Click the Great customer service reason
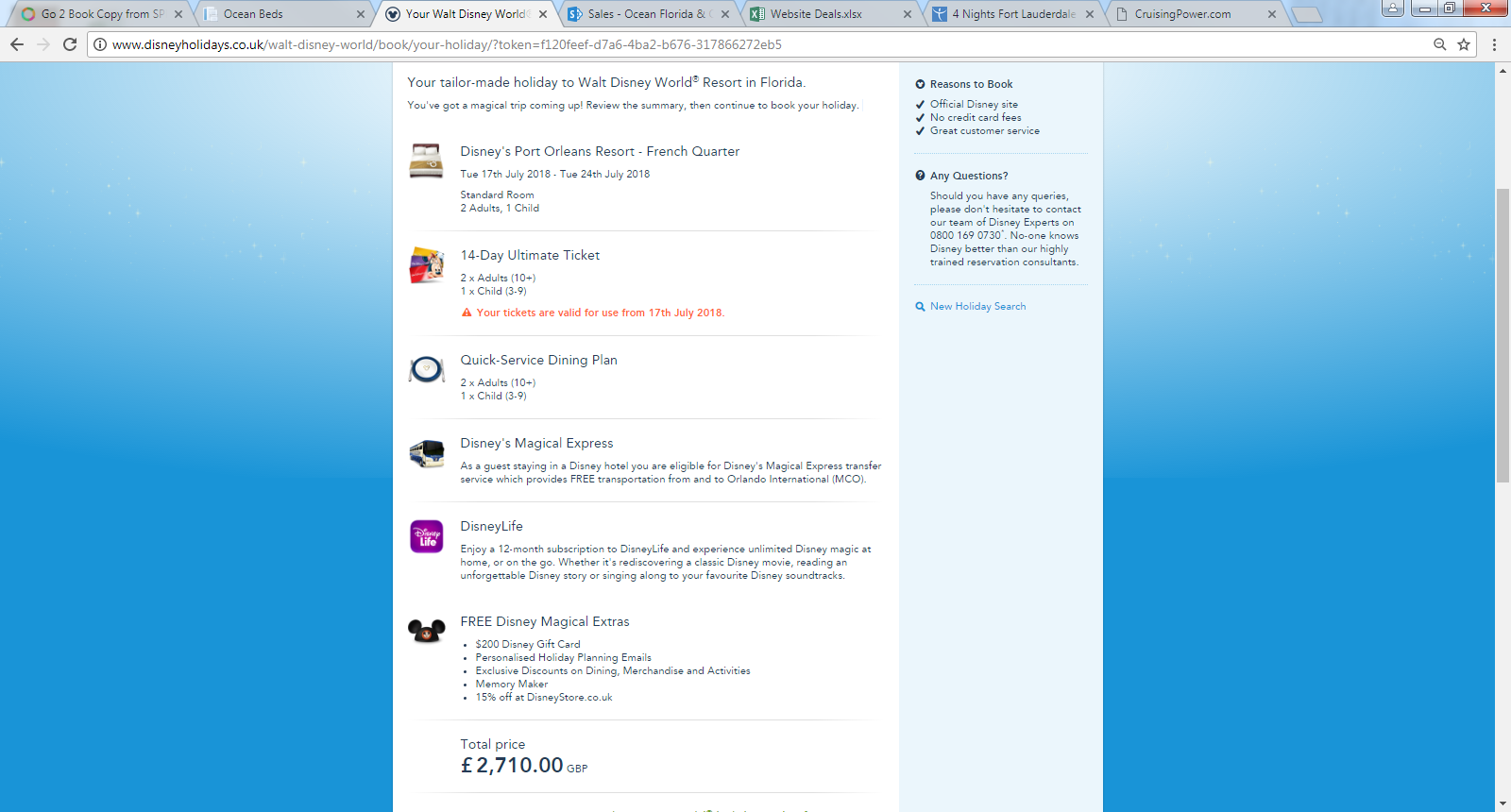1511x812 pixels. pyautogui.click(x=985, y=130)
